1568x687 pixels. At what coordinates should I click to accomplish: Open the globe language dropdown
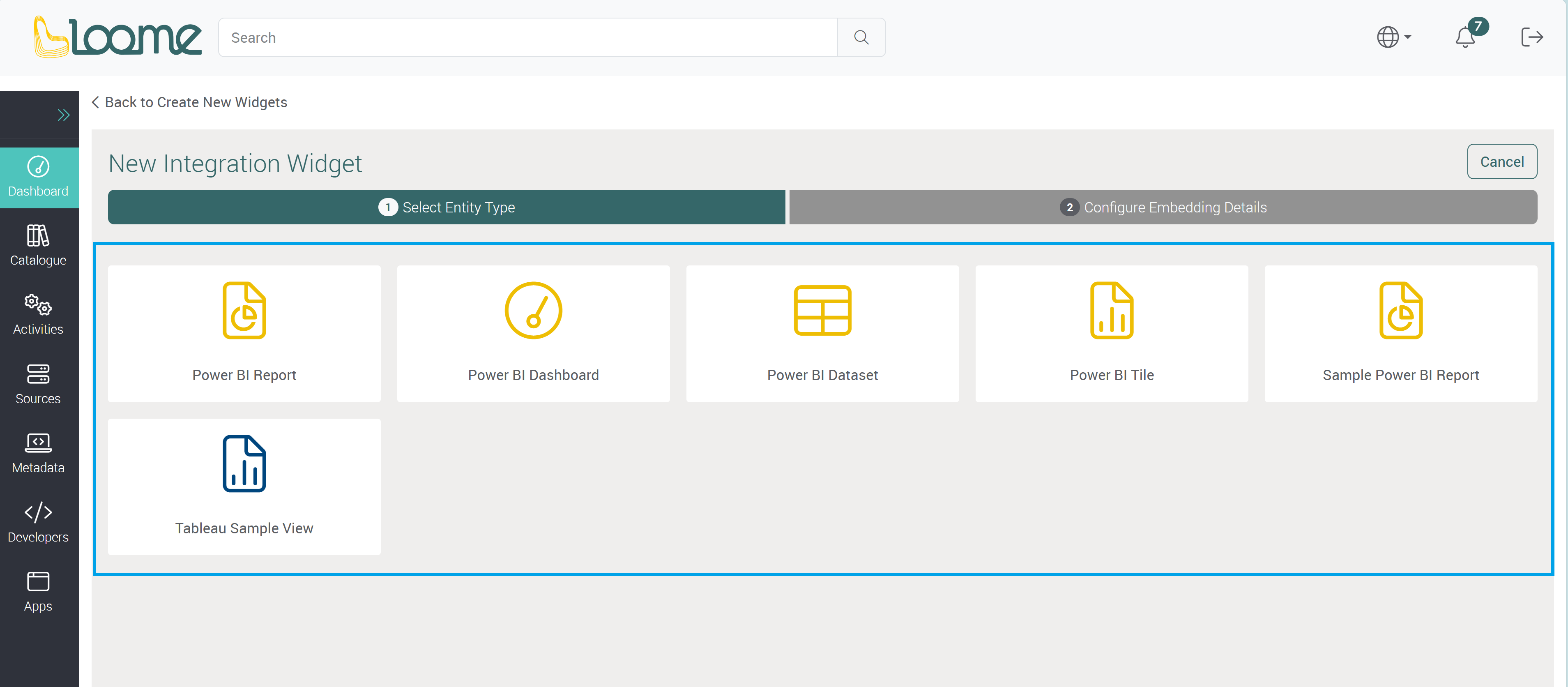pos(1394,37)
